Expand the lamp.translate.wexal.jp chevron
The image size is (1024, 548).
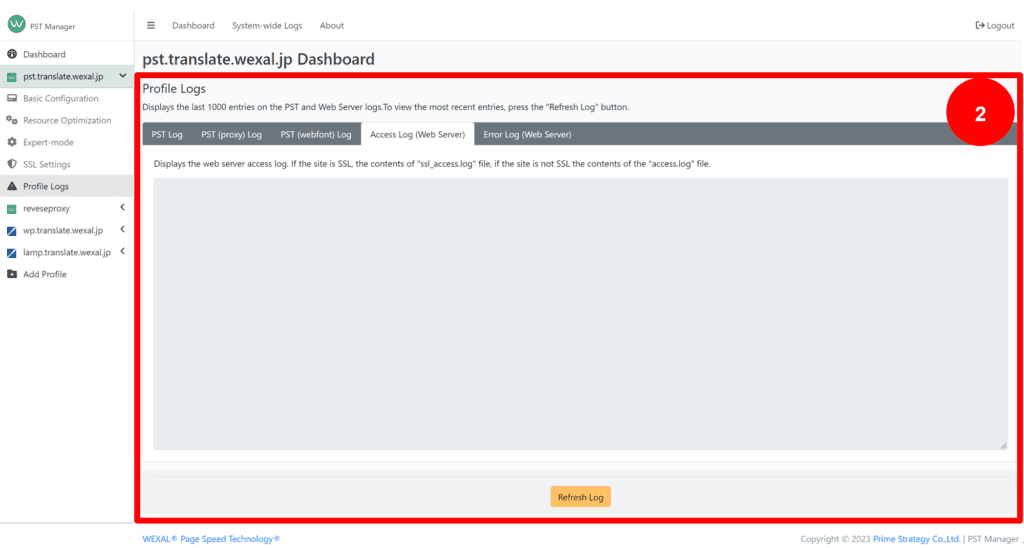click(122, 251)
